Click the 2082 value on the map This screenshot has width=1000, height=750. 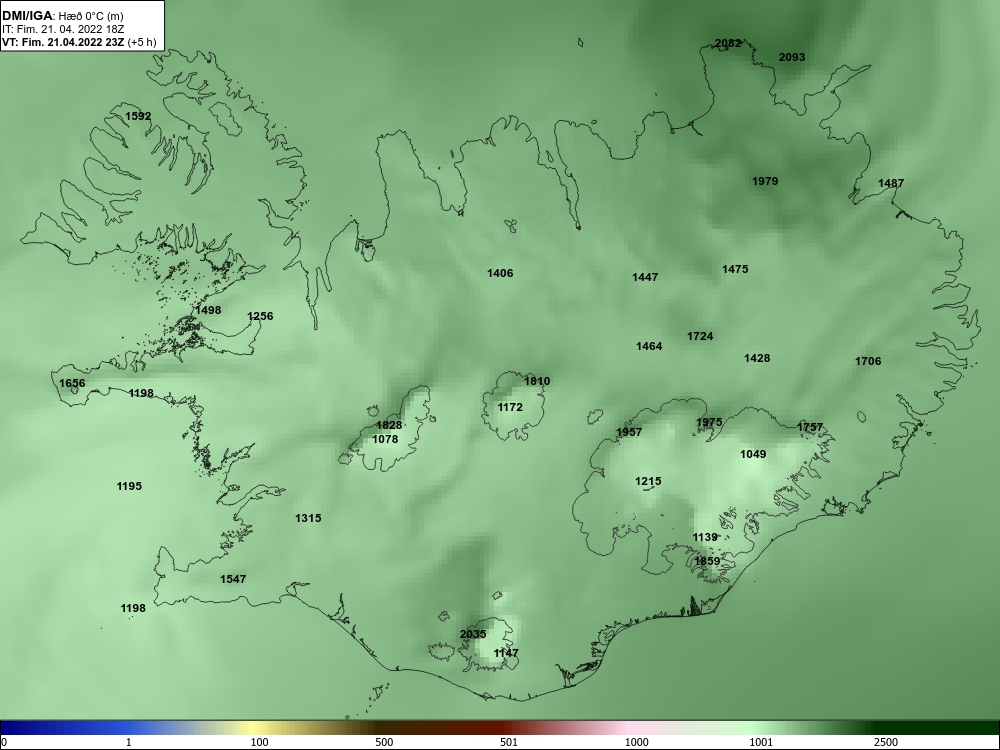point(728,43)
